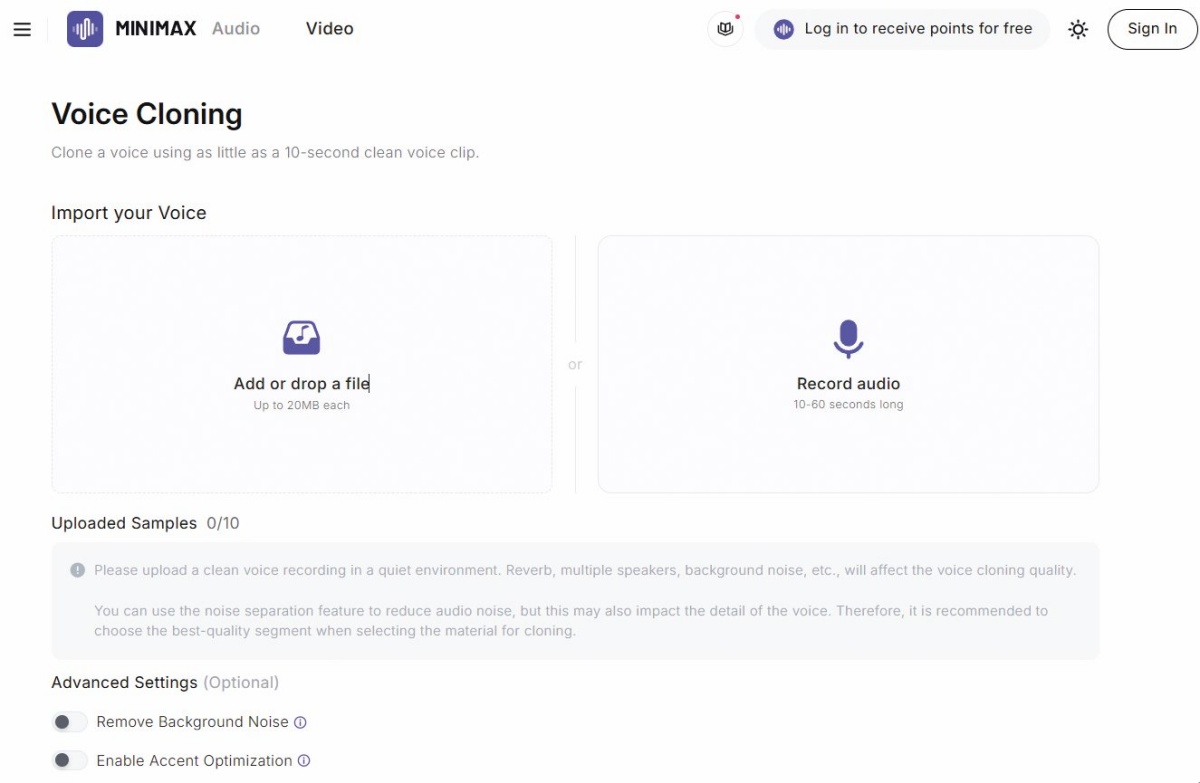Choose the Record audio label

point(848,384)
